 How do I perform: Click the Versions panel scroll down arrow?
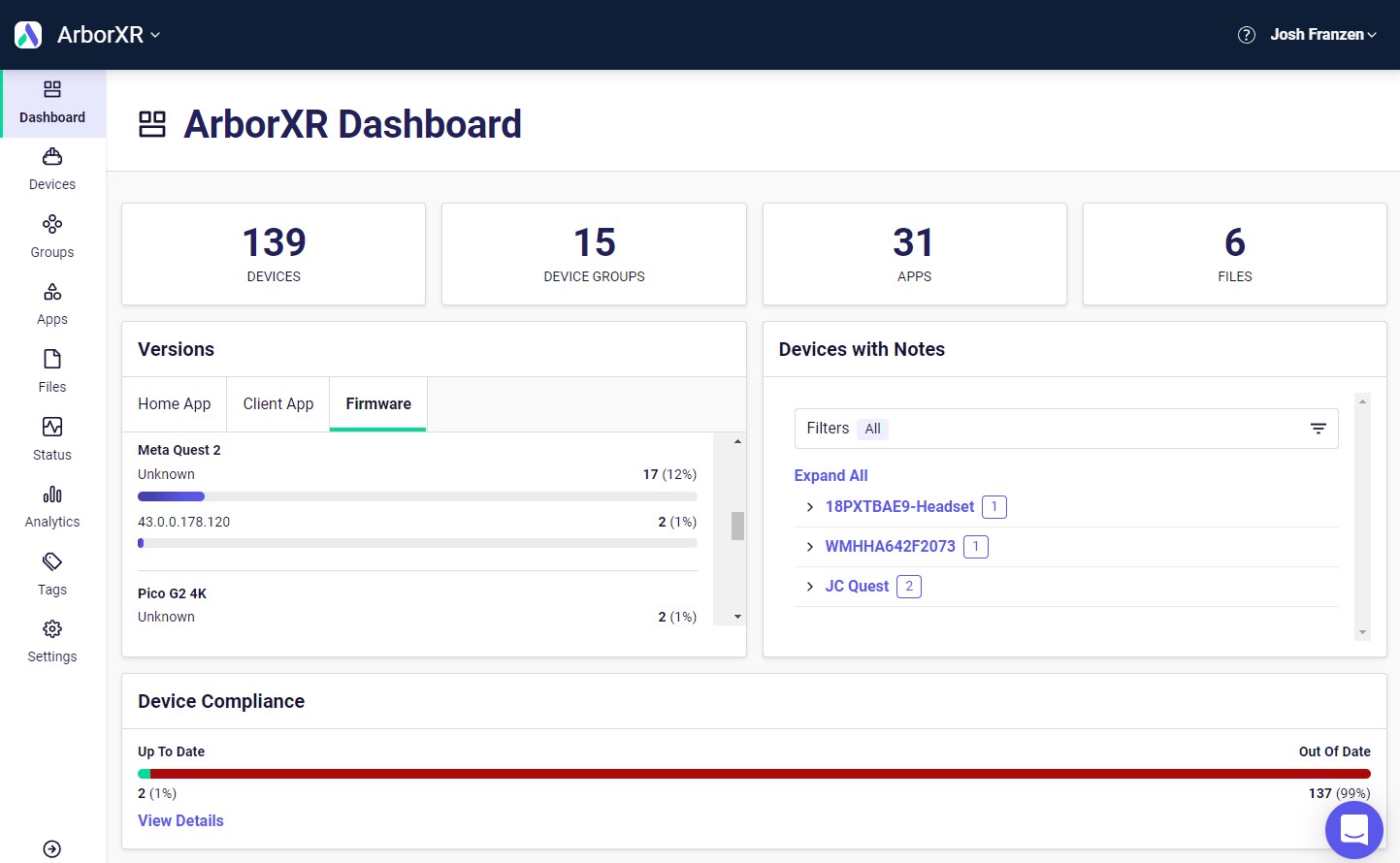(737, 617)
